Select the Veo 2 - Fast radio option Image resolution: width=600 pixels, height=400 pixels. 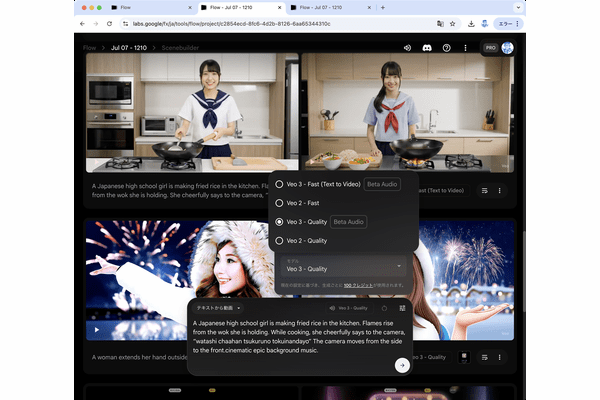tap(297, 203)
